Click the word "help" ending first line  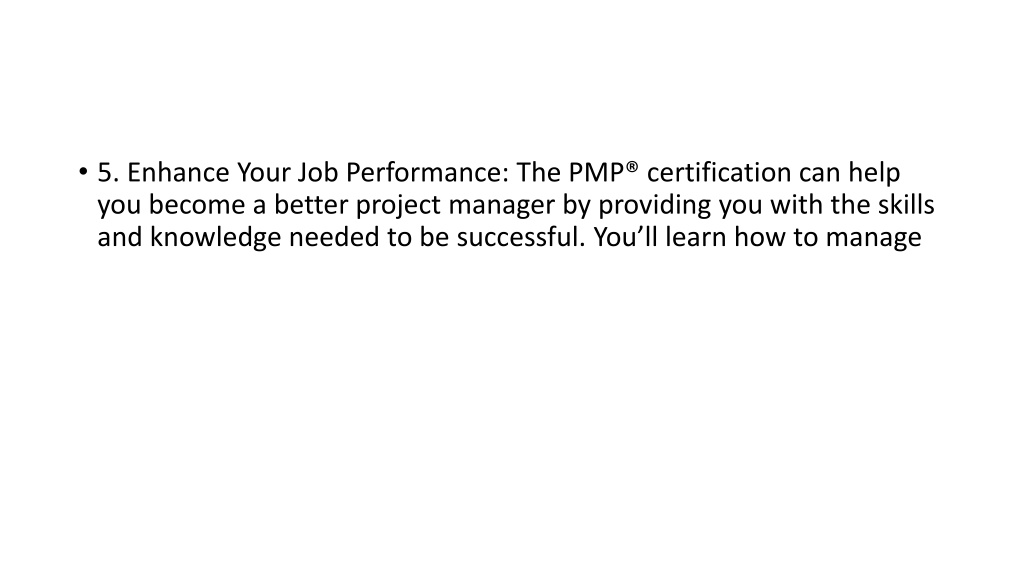(874, 174)
